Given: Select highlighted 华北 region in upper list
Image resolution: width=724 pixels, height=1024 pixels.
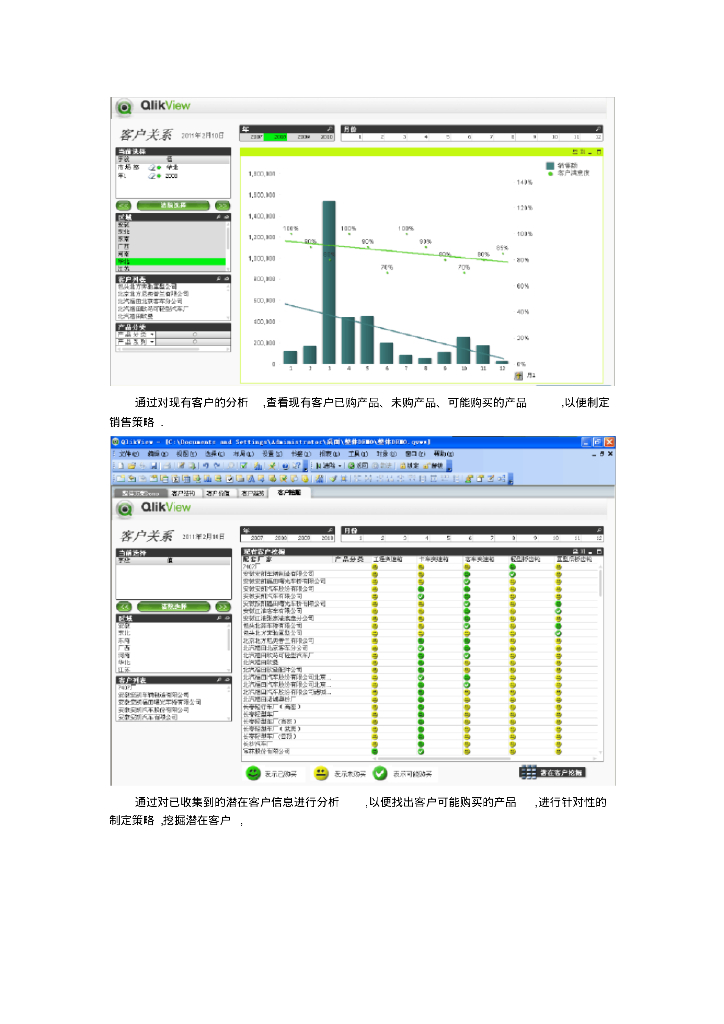Looking at the screenshot, I should (x=170, y=261).
